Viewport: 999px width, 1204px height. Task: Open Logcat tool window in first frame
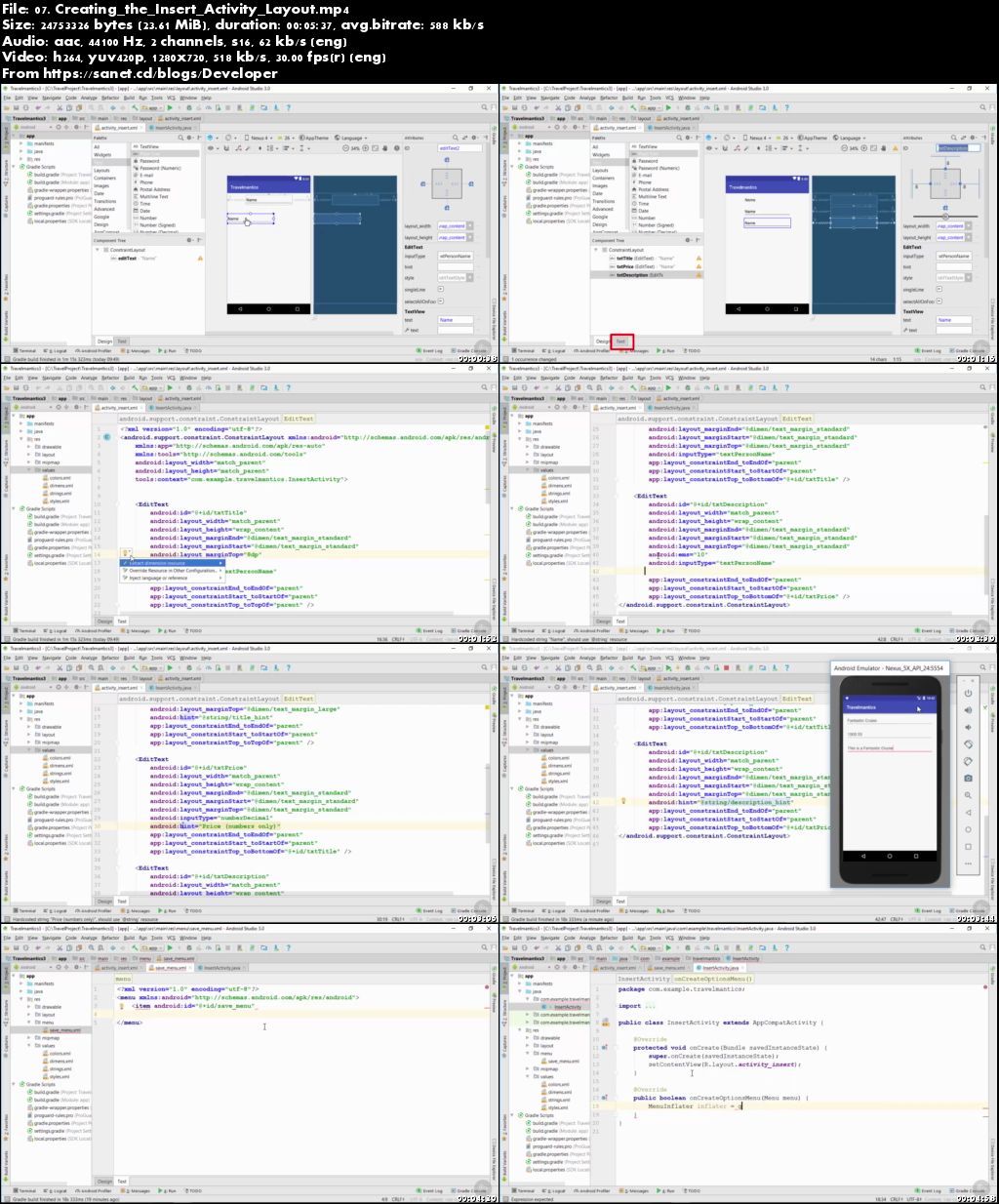(x=55, y=350)
